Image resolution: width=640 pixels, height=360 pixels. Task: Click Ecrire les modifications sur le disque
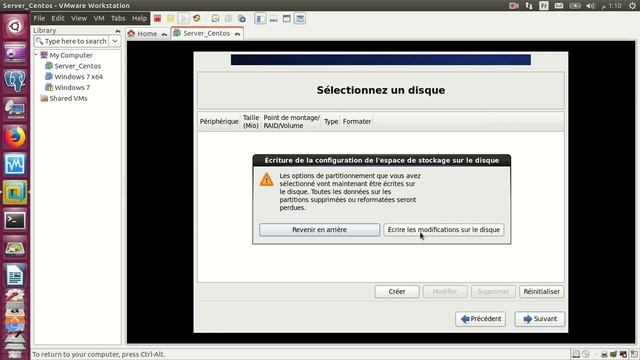tap(444, 230)
